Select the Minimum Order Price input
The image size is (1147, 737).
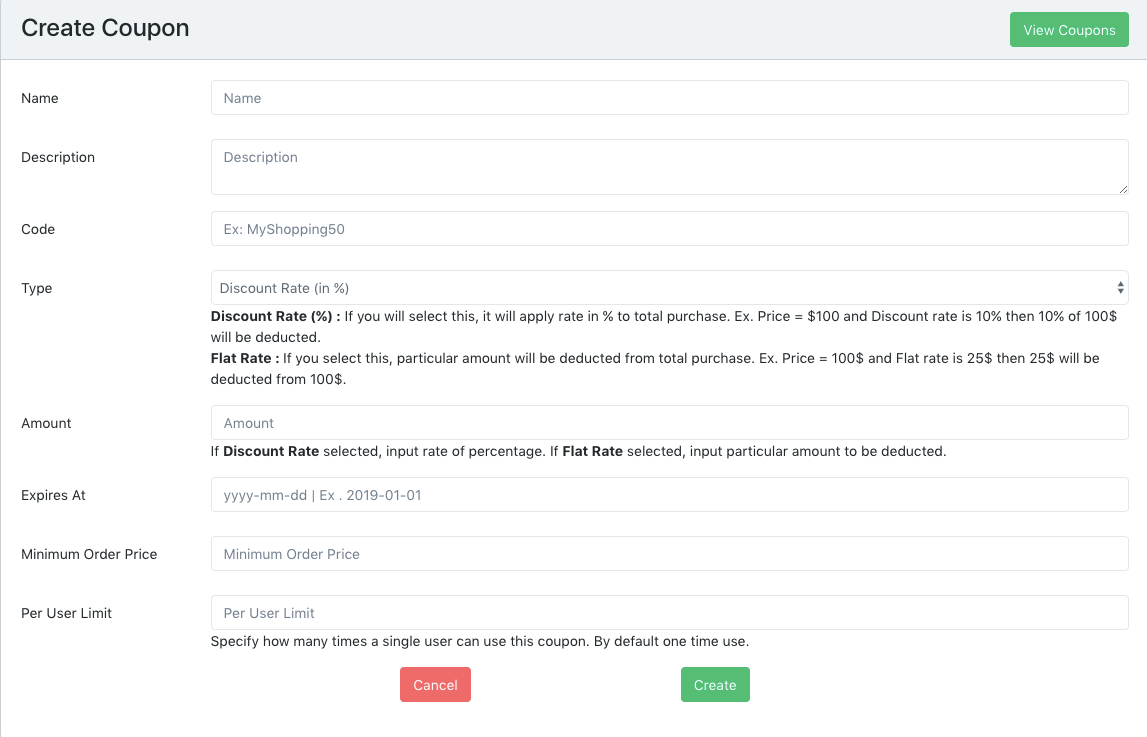tap(669, 554)
